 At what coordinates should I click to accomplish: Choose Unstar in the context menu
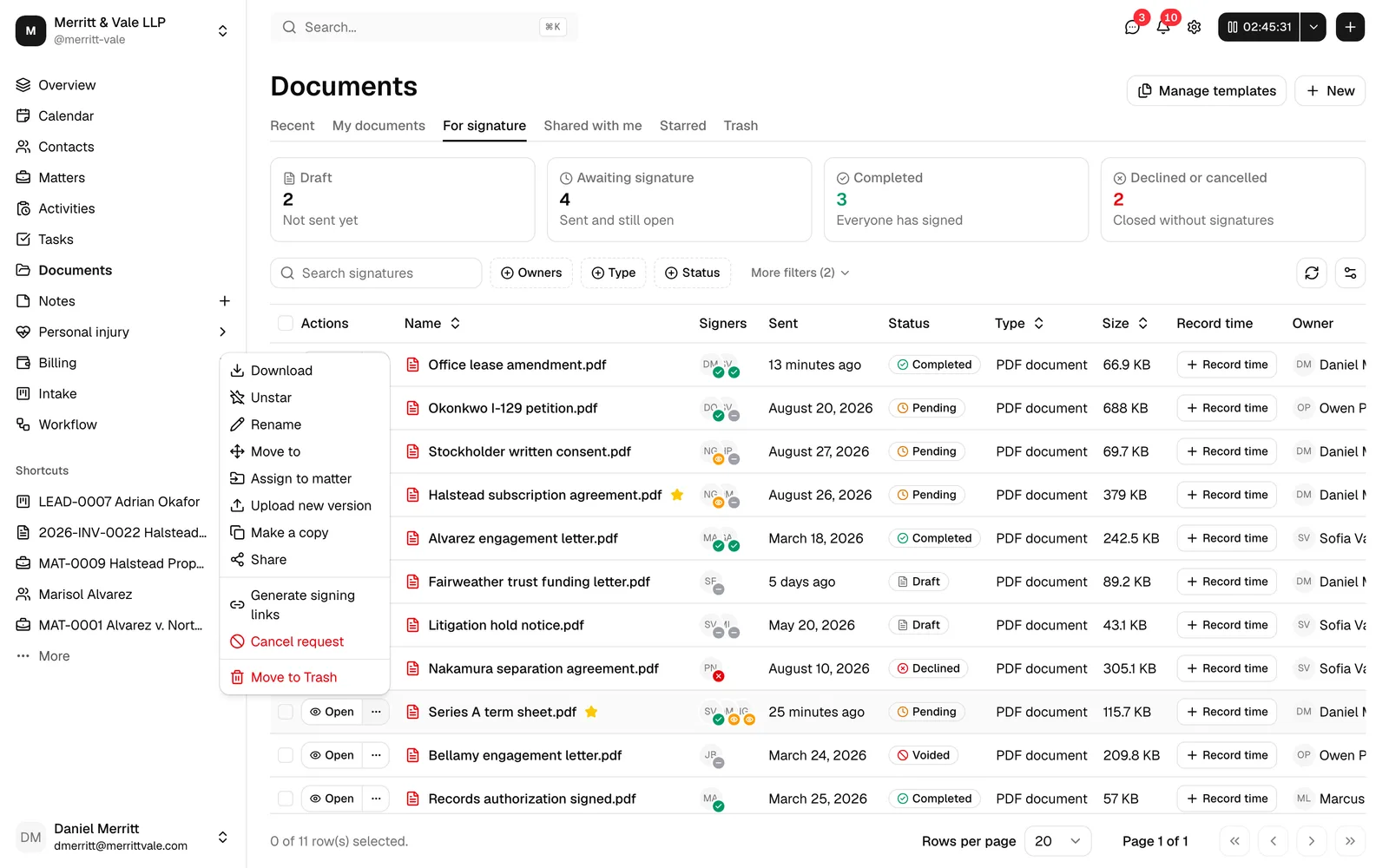click(305, 398)
